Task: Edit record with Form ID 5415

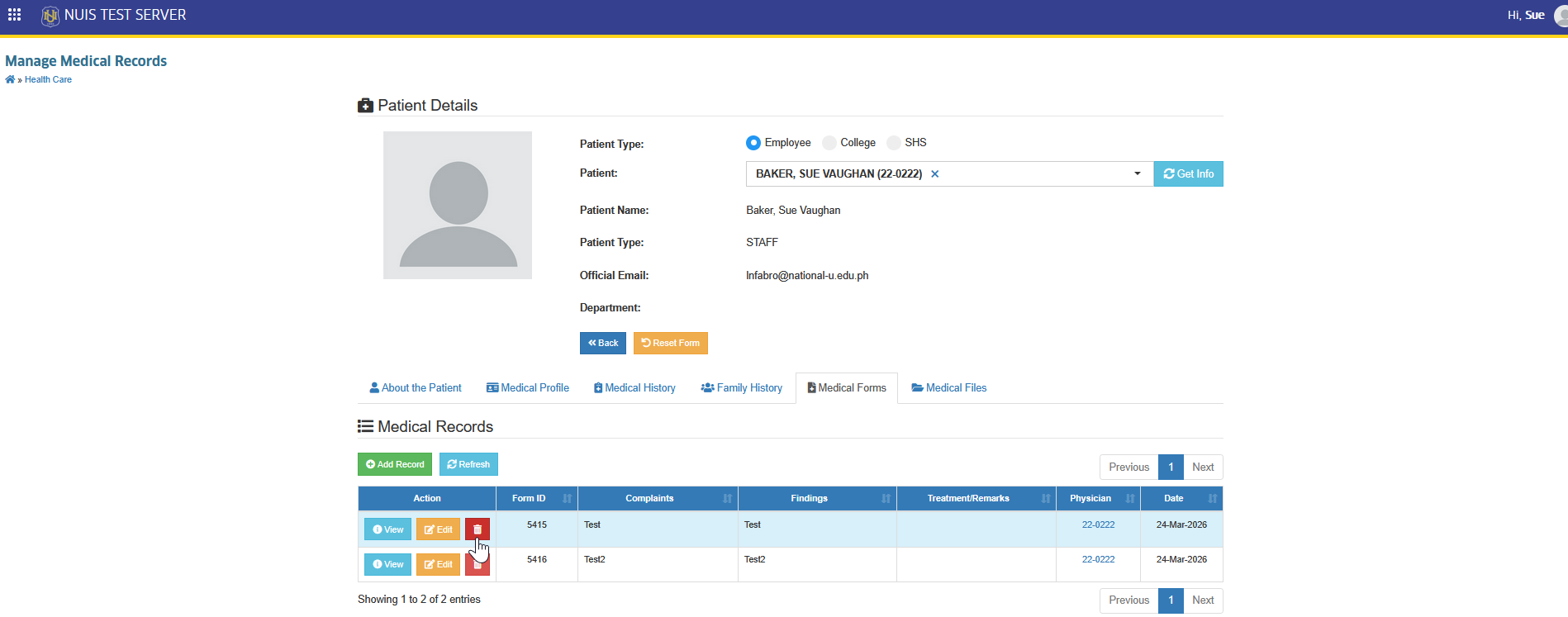Action: pyautogui.click(x=438, y=529)
